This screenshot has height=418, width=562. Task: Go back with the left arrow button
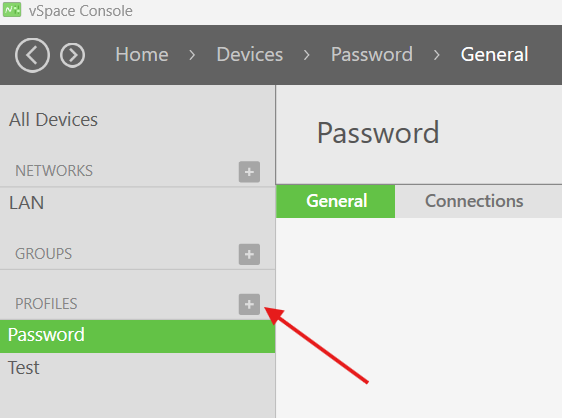[x=32, y=55]
